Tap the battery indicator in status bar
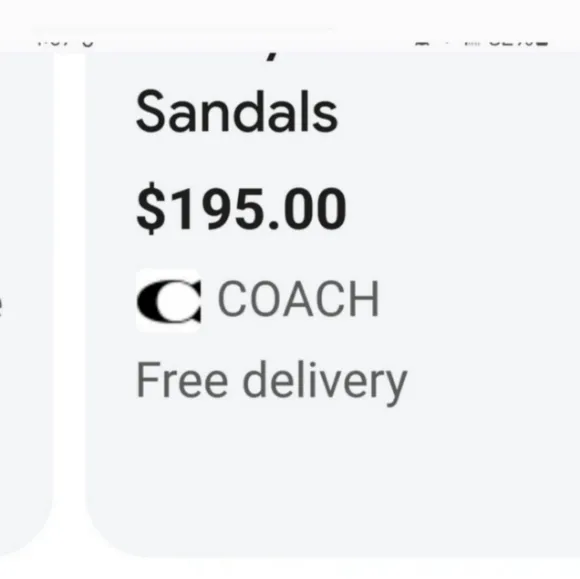 pyautogui.click(x=543, y=43)
